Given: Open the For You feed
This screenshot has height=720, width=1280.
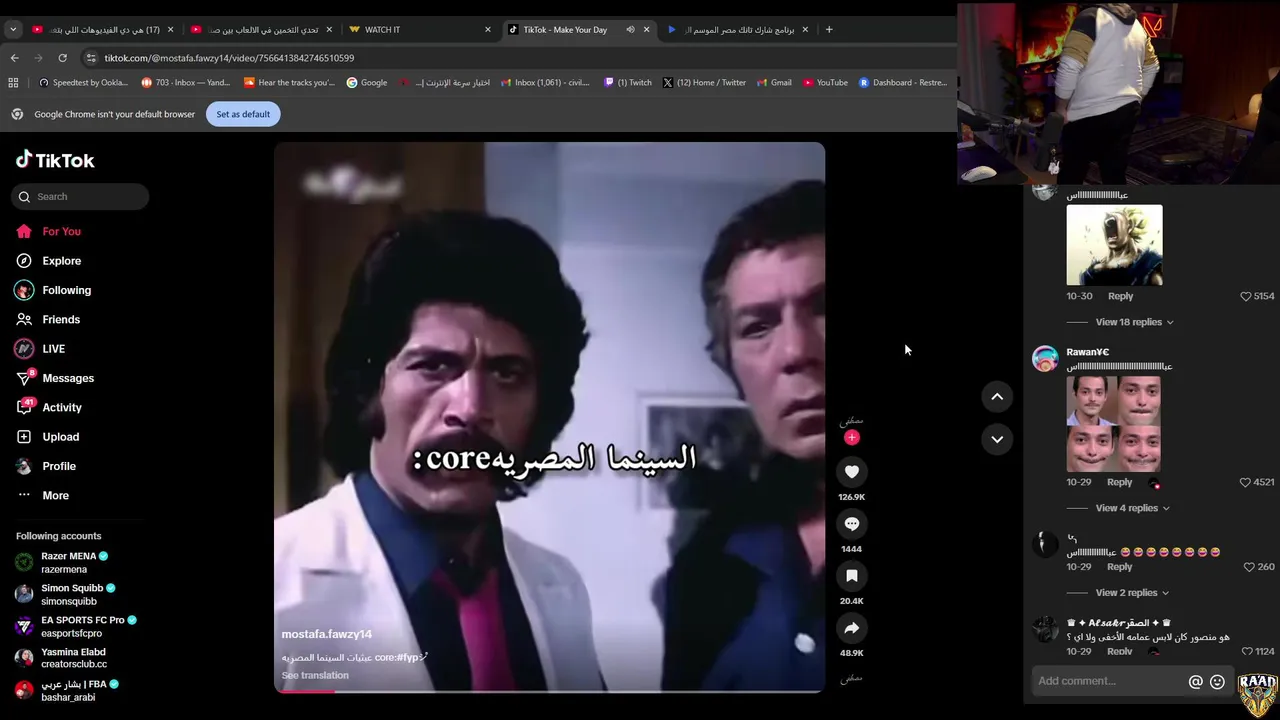Looking at the screenshot, I should click(x=48, y=231).
